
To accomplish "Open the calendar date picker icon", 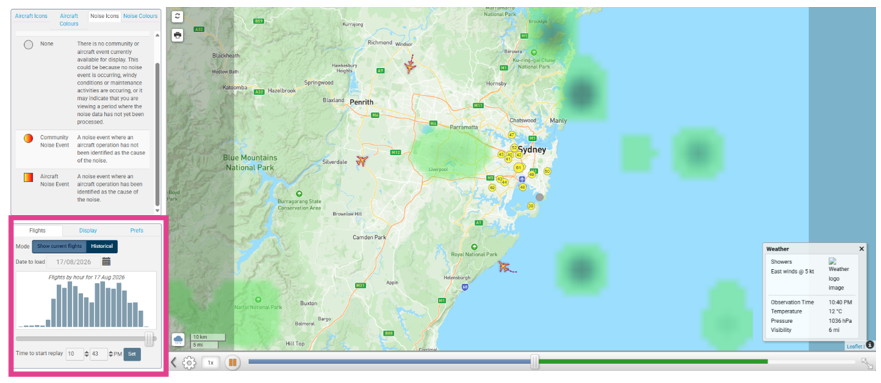I will 106,261.
